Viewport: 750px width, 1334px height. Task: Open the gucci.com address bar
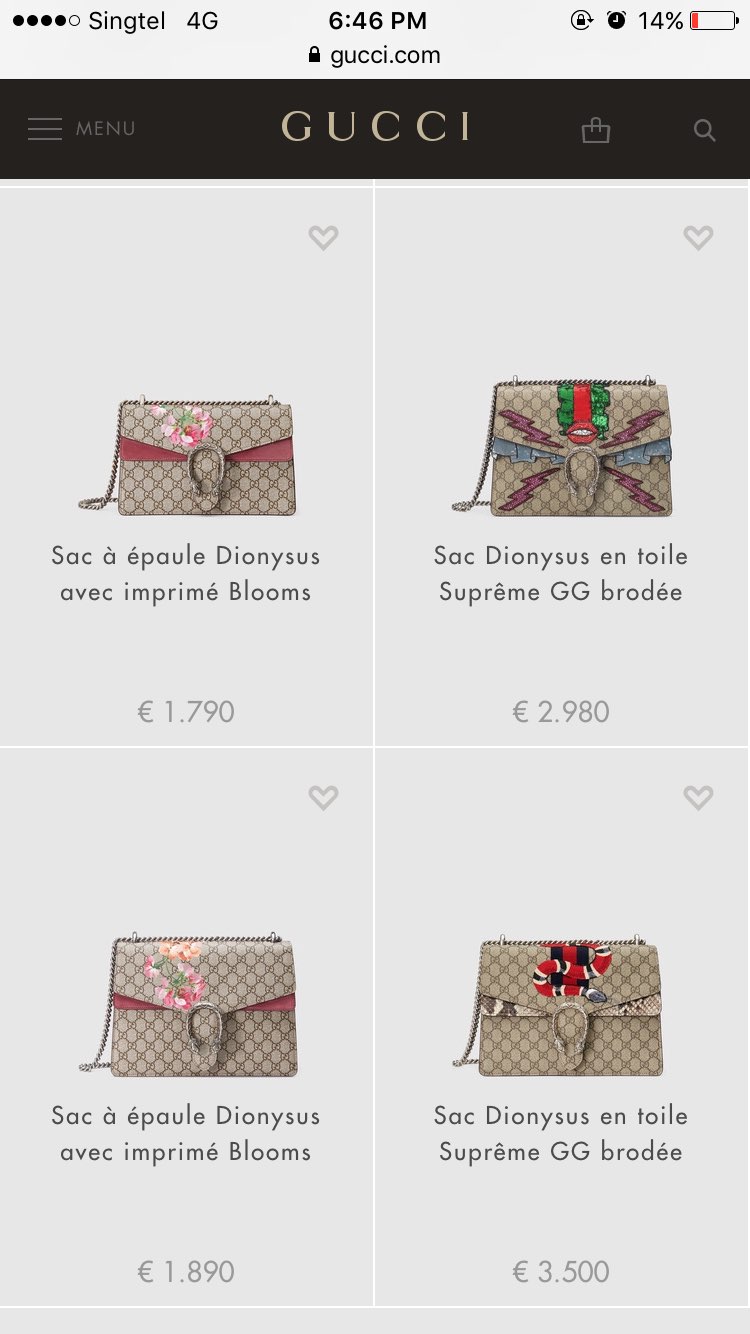(375, 55)
